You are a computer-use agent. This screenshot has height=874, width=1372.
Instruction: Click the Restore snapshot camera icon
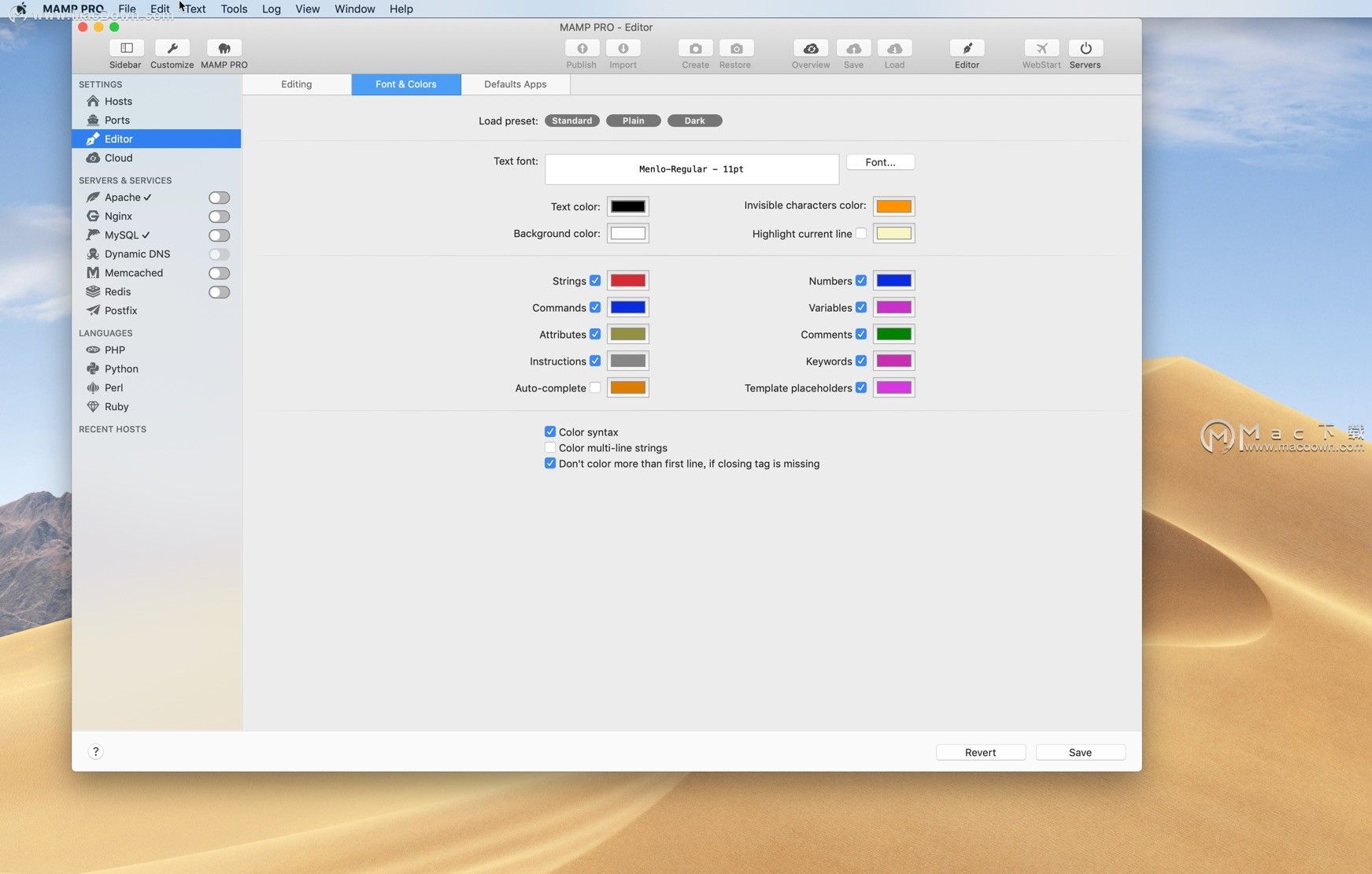pyautogui.click(x=736, y=48)
